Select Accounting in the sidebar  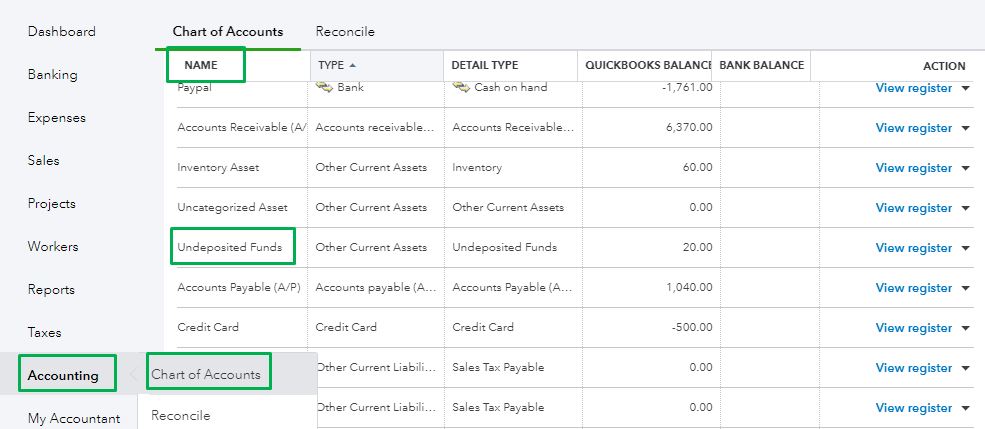tap(63, 376)
